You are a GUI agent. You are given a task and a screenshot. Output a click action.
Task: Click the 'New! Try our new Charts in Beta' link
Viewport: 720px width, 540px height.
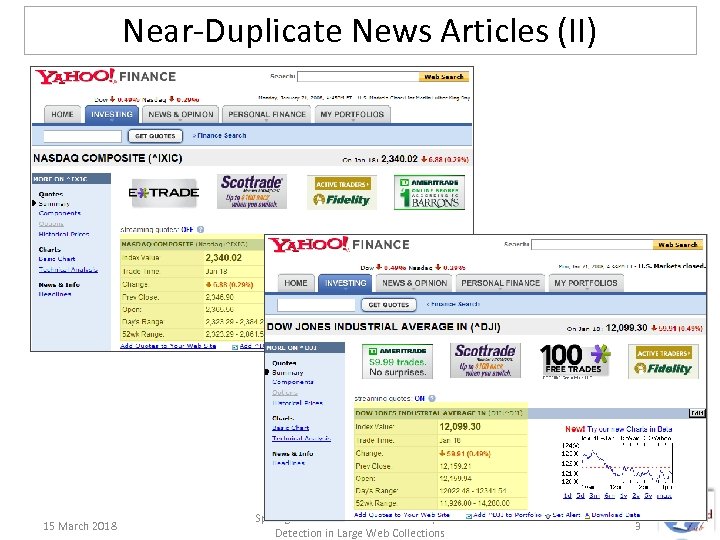(619, 429)
